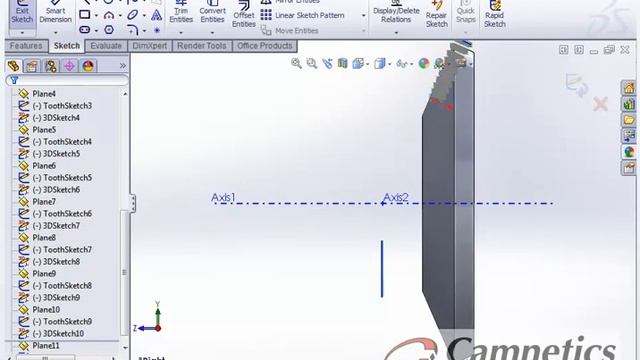
Task: Click the Previous View icon
Action: (327, 63)
